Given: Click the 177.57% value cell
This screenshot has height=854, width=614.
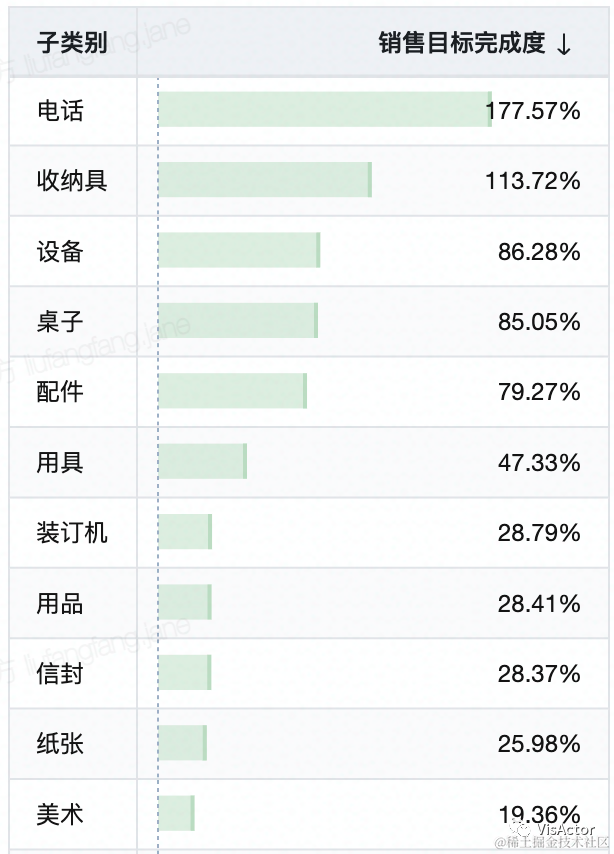Looking at the screenshot, I should point(532,110).
